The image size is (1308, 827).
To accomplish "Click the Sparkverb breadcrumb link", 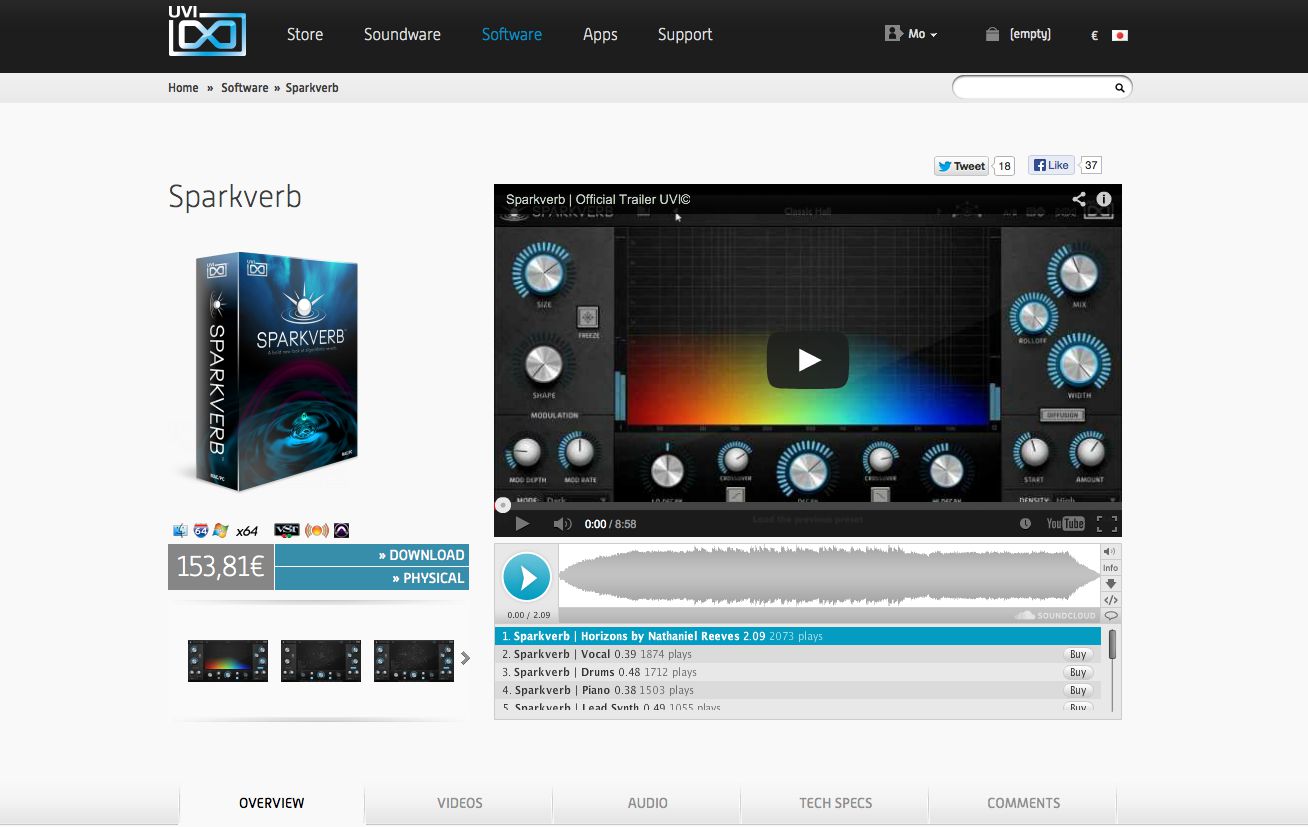I will pyautogui.click(x=312, y=88).
